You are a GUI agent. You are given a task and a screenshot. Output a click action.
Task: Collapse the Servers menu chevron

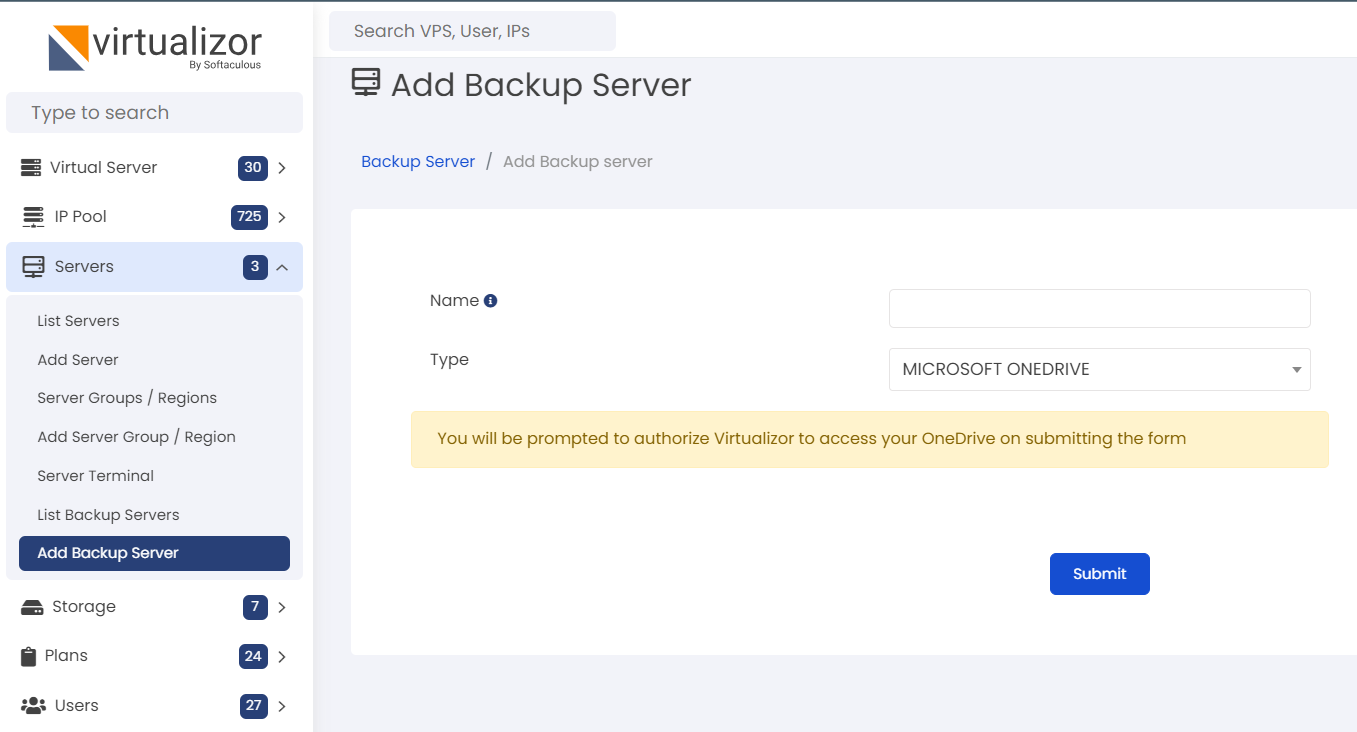tap(282, 267)
